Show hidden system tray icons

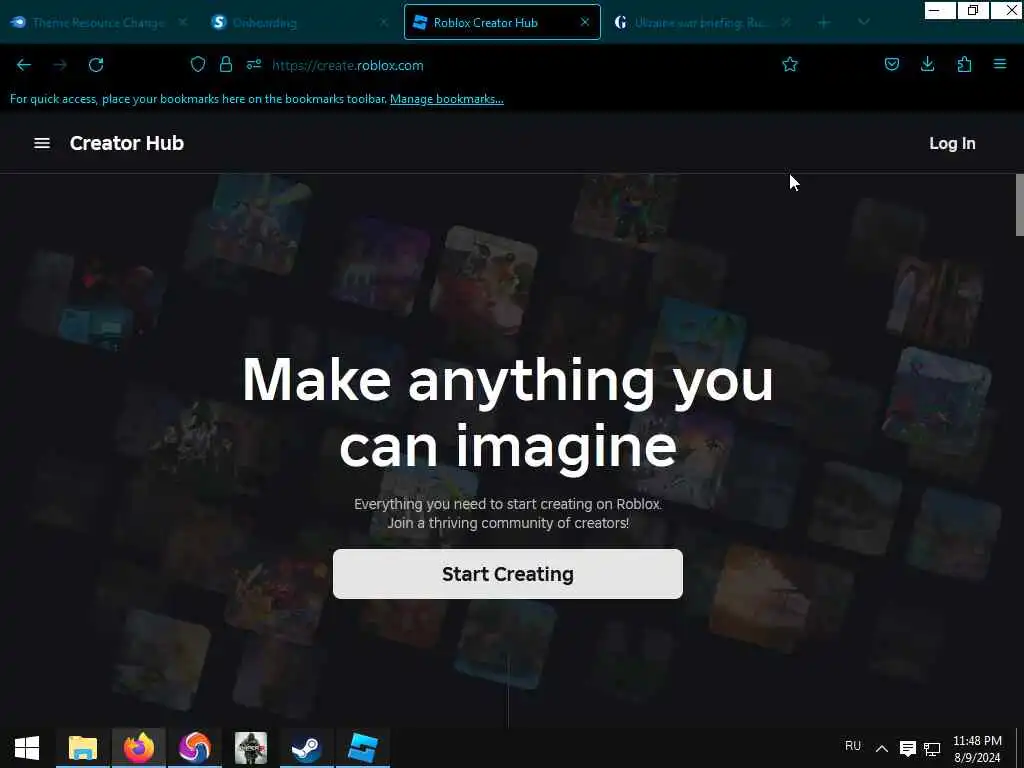tap(882, 748)
